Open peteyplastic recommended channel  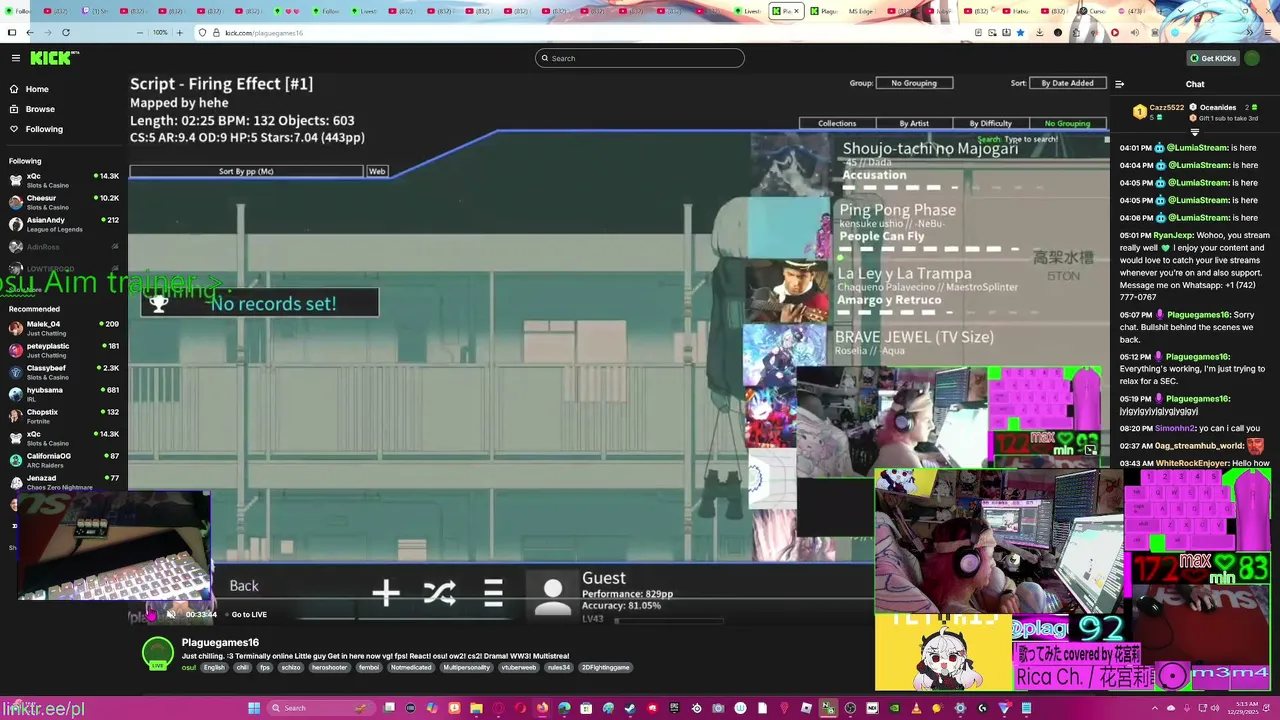pos(62,350)
